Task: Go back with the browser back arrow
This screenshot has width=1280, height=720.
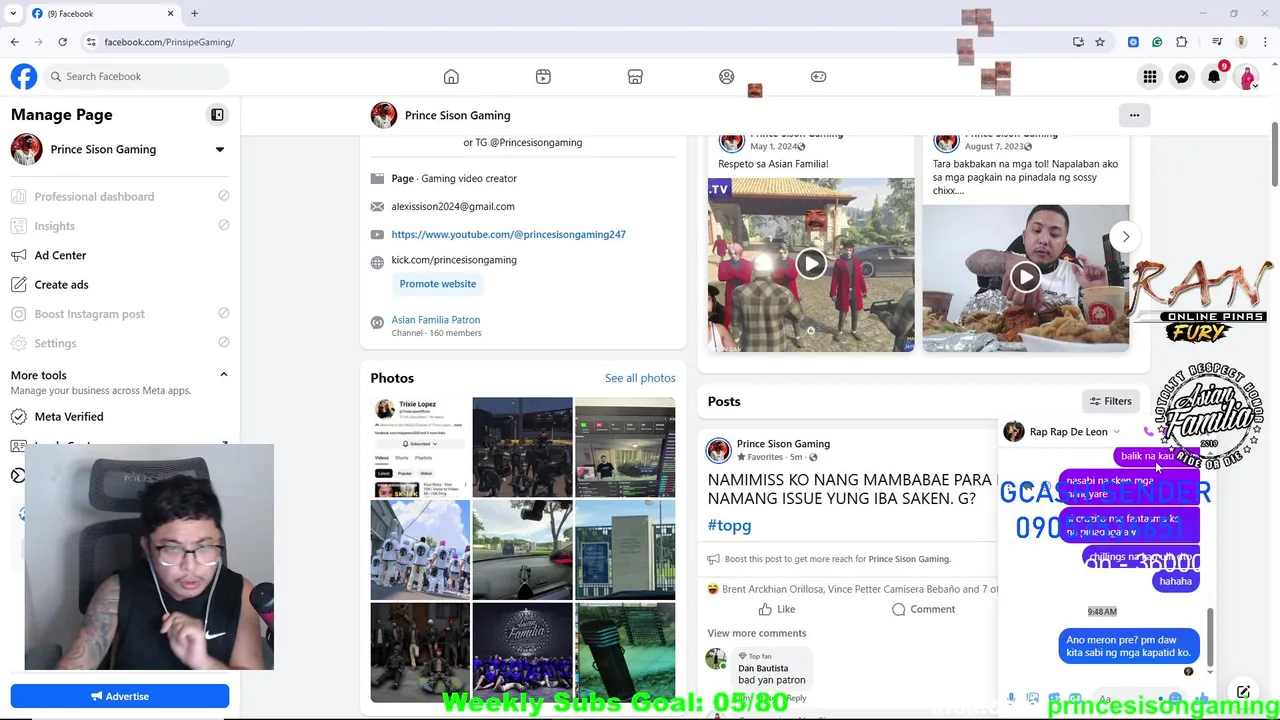Action: [14, 42]
